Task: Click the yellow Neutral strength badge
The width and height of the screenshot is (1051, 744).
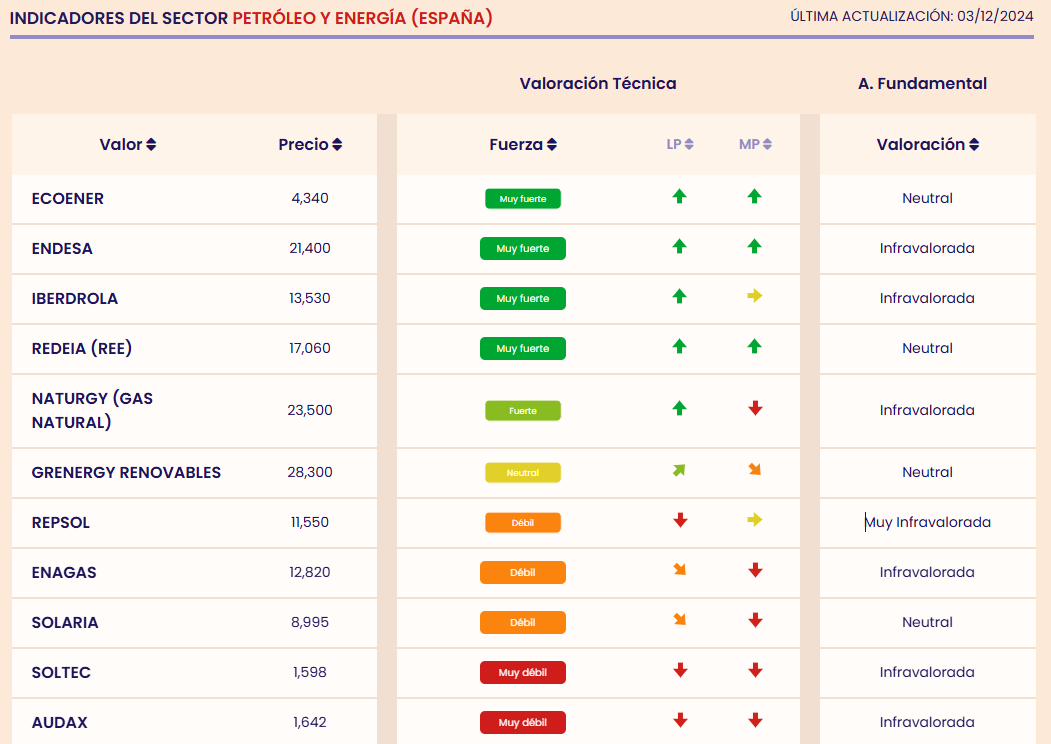Action: click(523, 472)
